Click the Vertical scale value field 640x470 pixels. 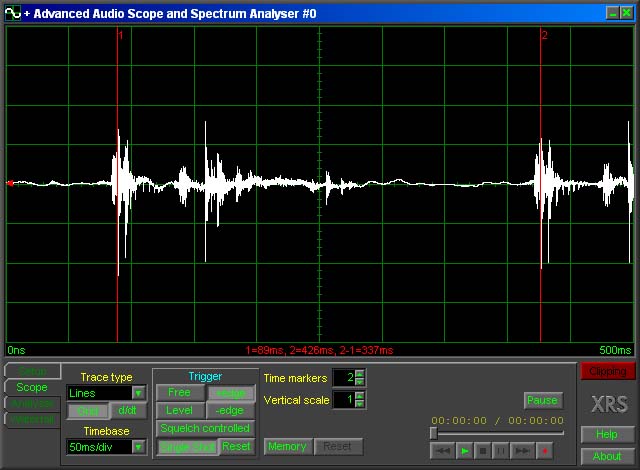pos(344,400)
